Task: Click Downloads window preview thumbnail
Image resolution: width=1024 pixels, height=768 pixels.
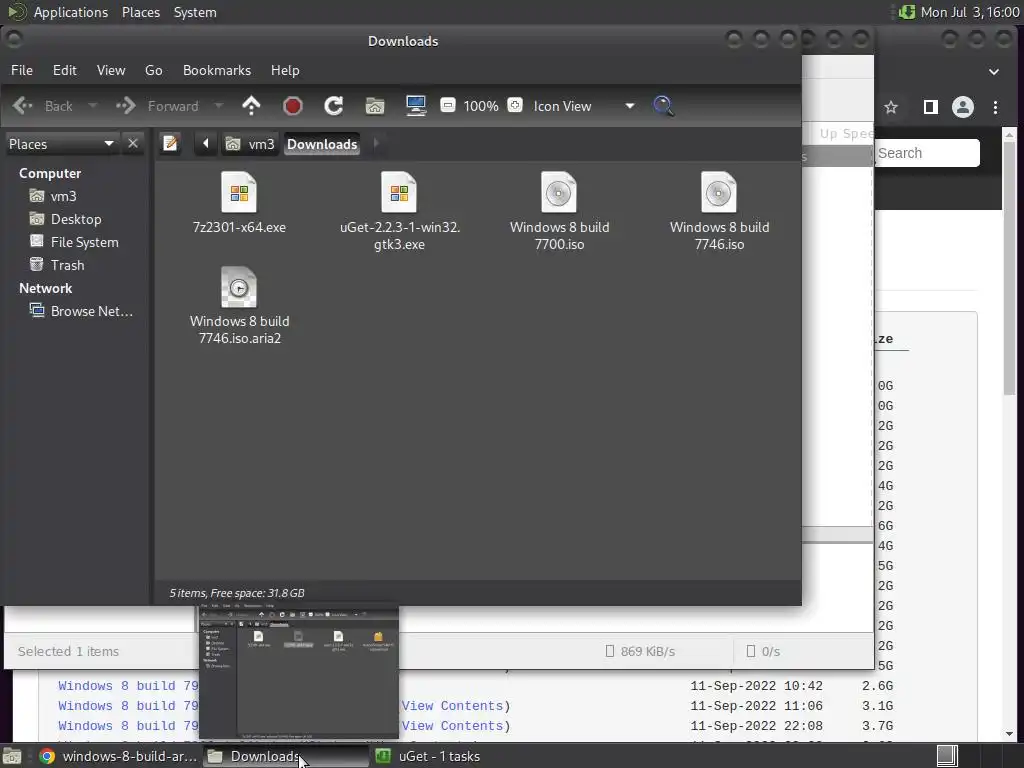Action: 298,671
